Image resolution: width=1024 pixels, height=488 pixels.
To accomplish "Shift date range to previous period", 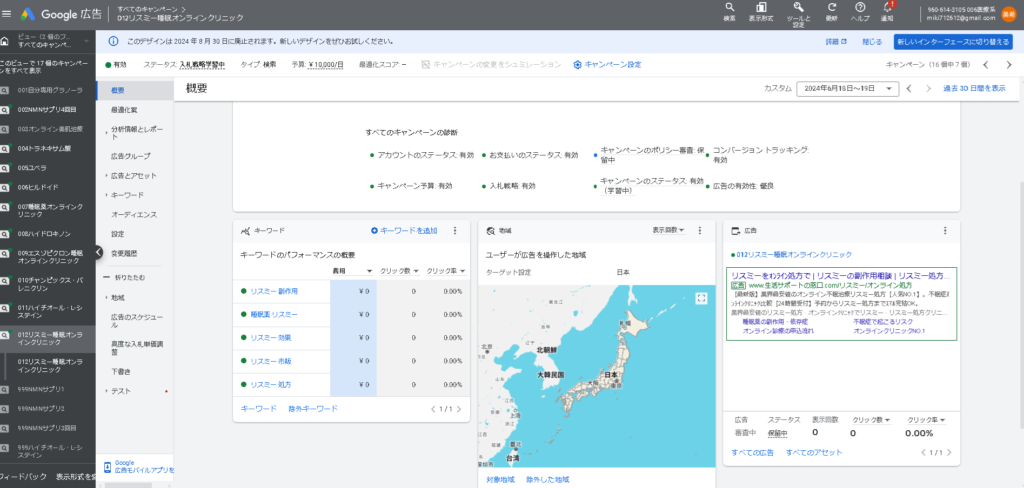I will point(908,89).
